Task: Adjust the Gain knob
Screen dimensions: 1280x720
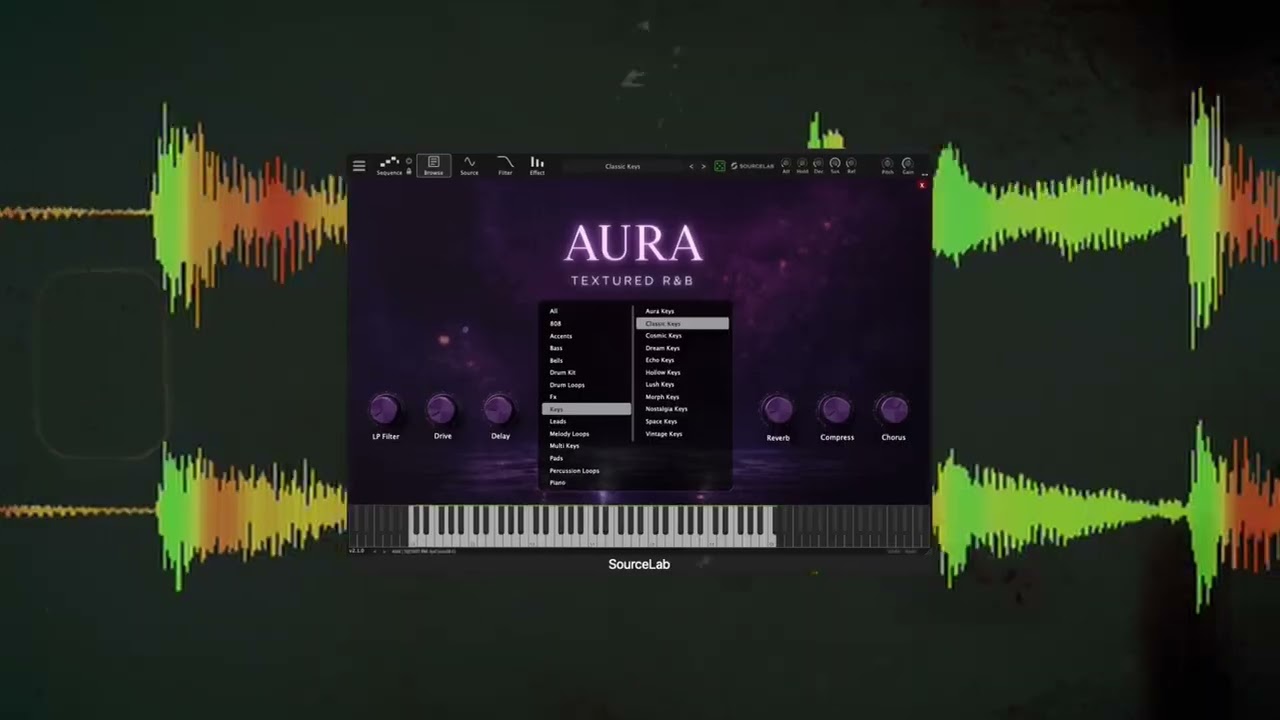Action: pyautogui.click(x=907, y=163)
